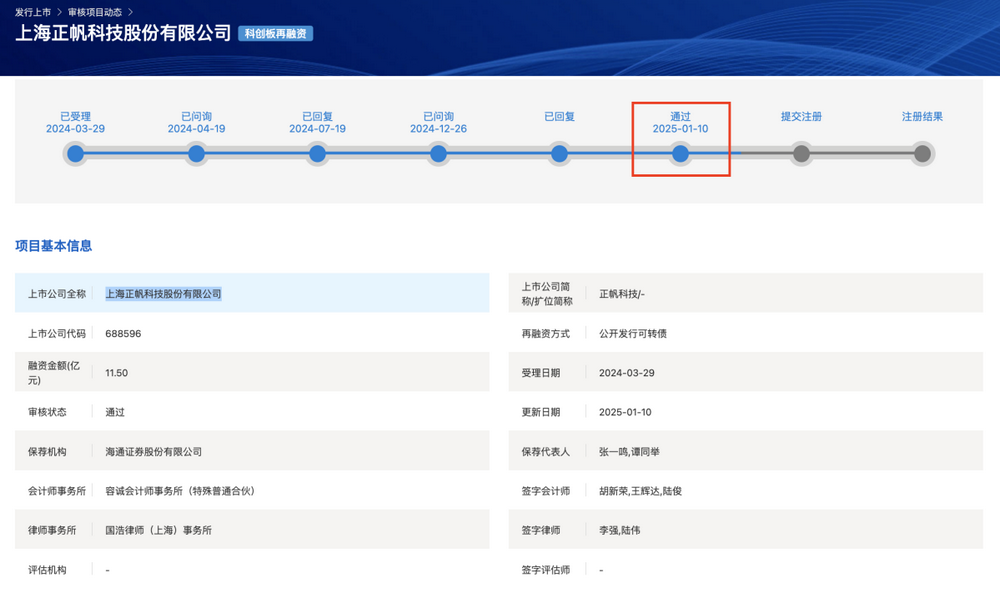Click the 已问询 2024-04-19 timeline dot
Screen dimensions: 1000x601
[x=196, y=154]
